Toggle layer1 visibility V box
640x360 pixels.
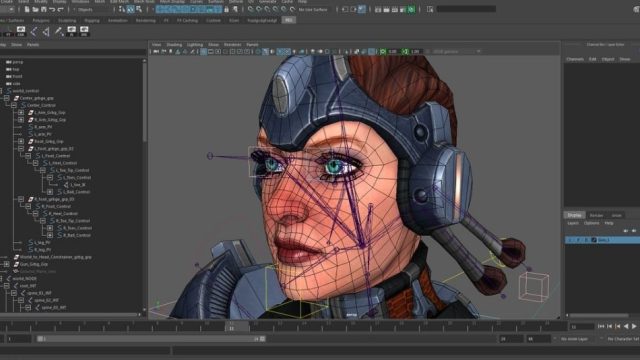point(570,240)
